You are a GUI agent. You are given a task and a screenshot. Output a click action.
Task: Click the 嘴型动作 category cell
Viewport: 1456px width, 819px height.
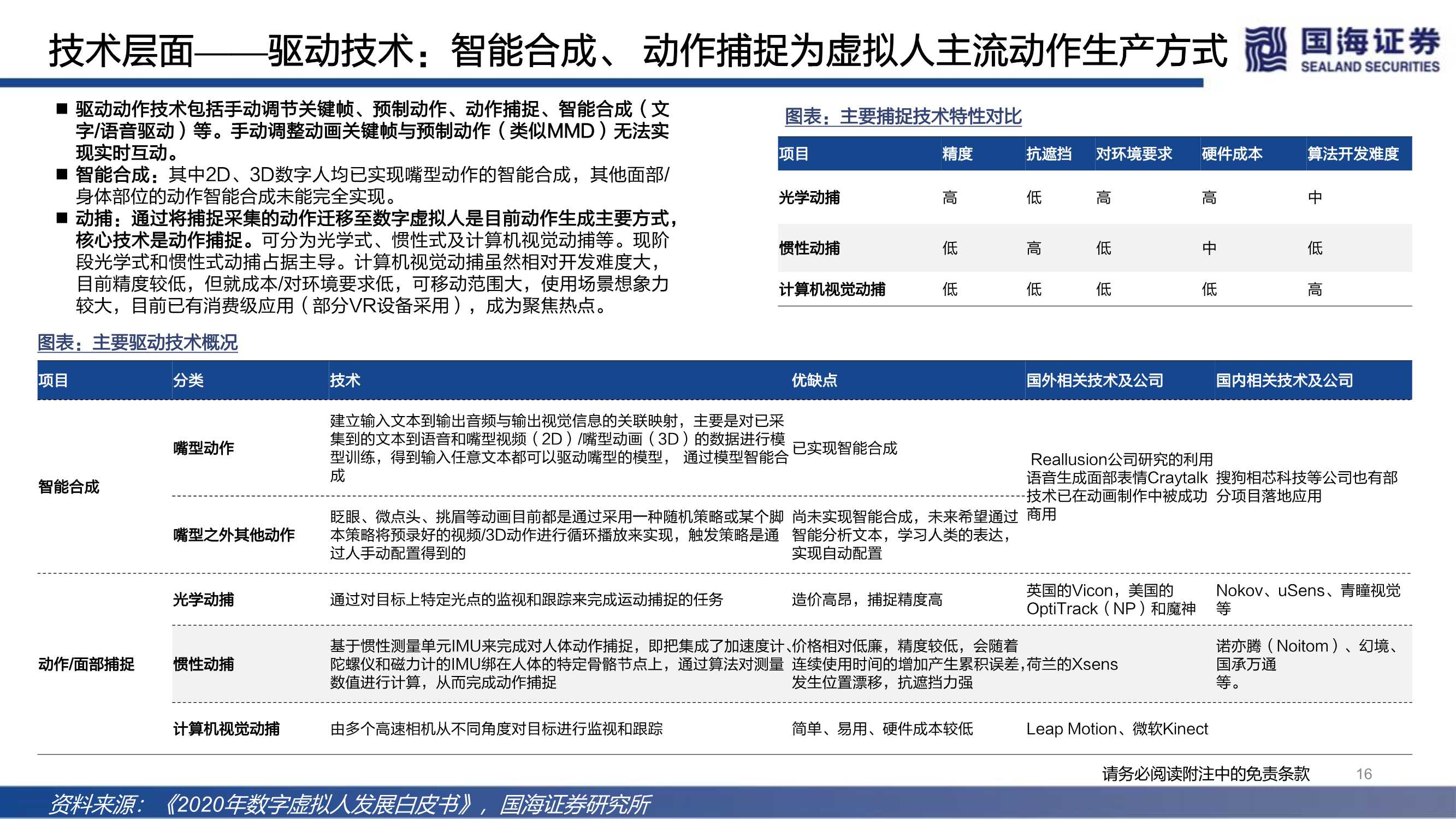click(203, 448)
